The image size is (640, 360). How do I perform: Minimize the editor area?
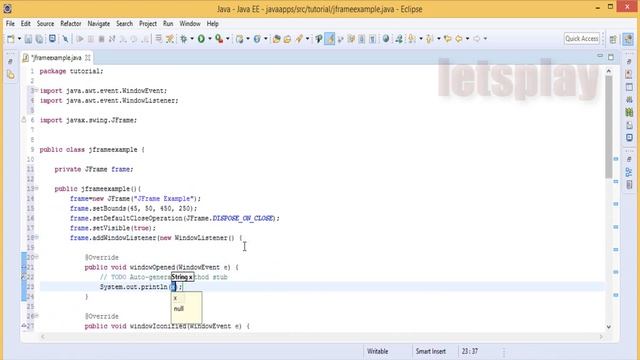click(600, 56)
